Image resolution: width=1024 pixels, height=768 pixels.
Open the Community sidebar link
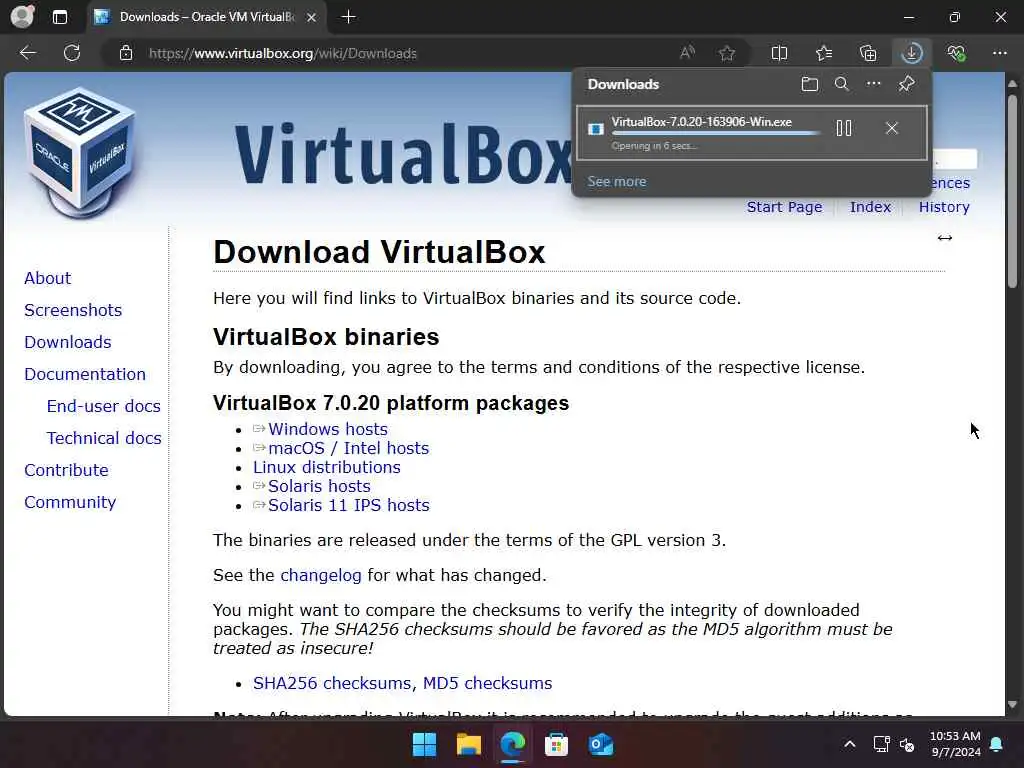(70, 502)
